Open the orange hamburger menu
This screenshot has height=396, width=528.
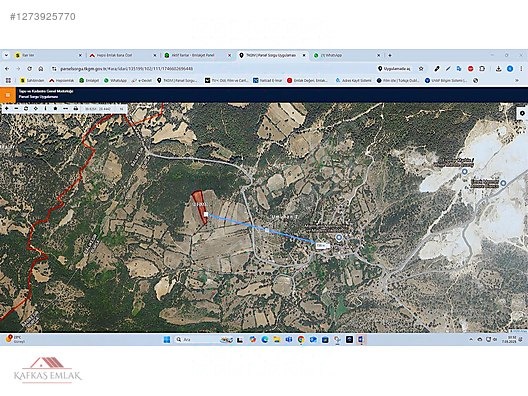pos(8,95)
